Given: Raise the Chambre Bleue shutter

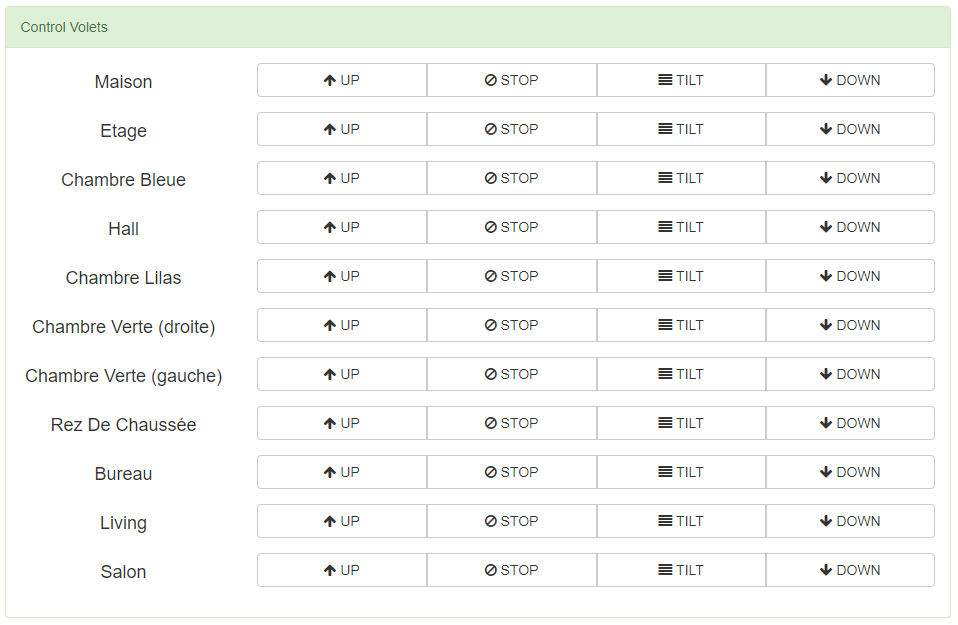Looking at the screenshot, I should 341,178.
